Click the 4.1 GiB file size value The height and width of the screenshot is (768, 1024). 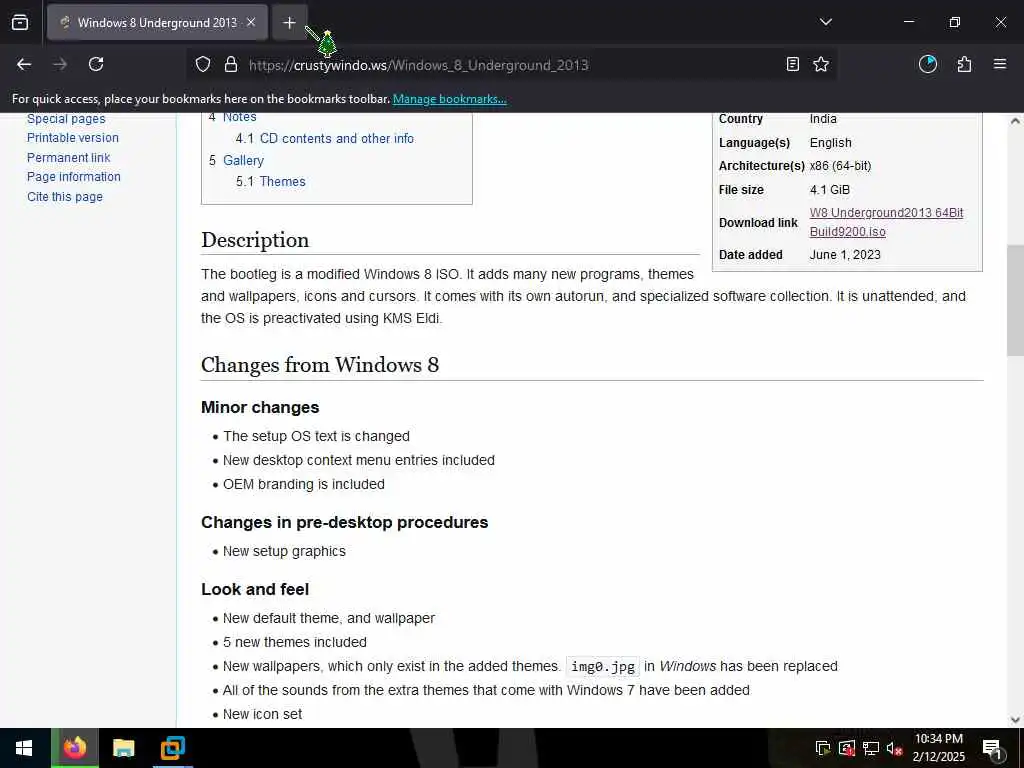point(829,190)
